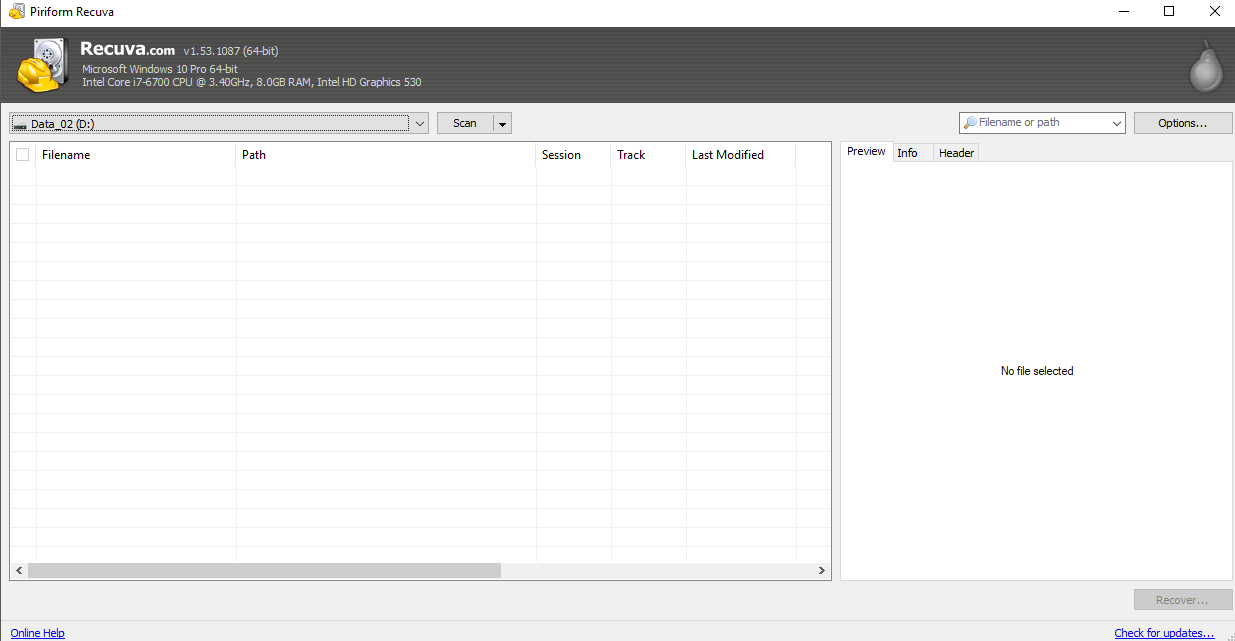Click the horizontal scrollbar thumb in the file list
Screen dimensions: 1235x641
(x=264, y=571)
